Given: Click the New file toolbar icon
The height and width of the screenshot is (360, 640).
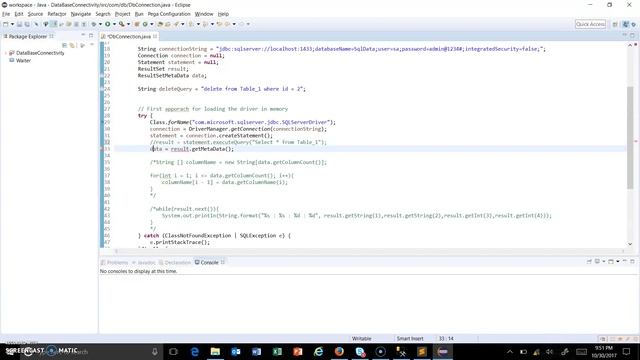Looking at the screenshot, I should click(x=6, y=24).
